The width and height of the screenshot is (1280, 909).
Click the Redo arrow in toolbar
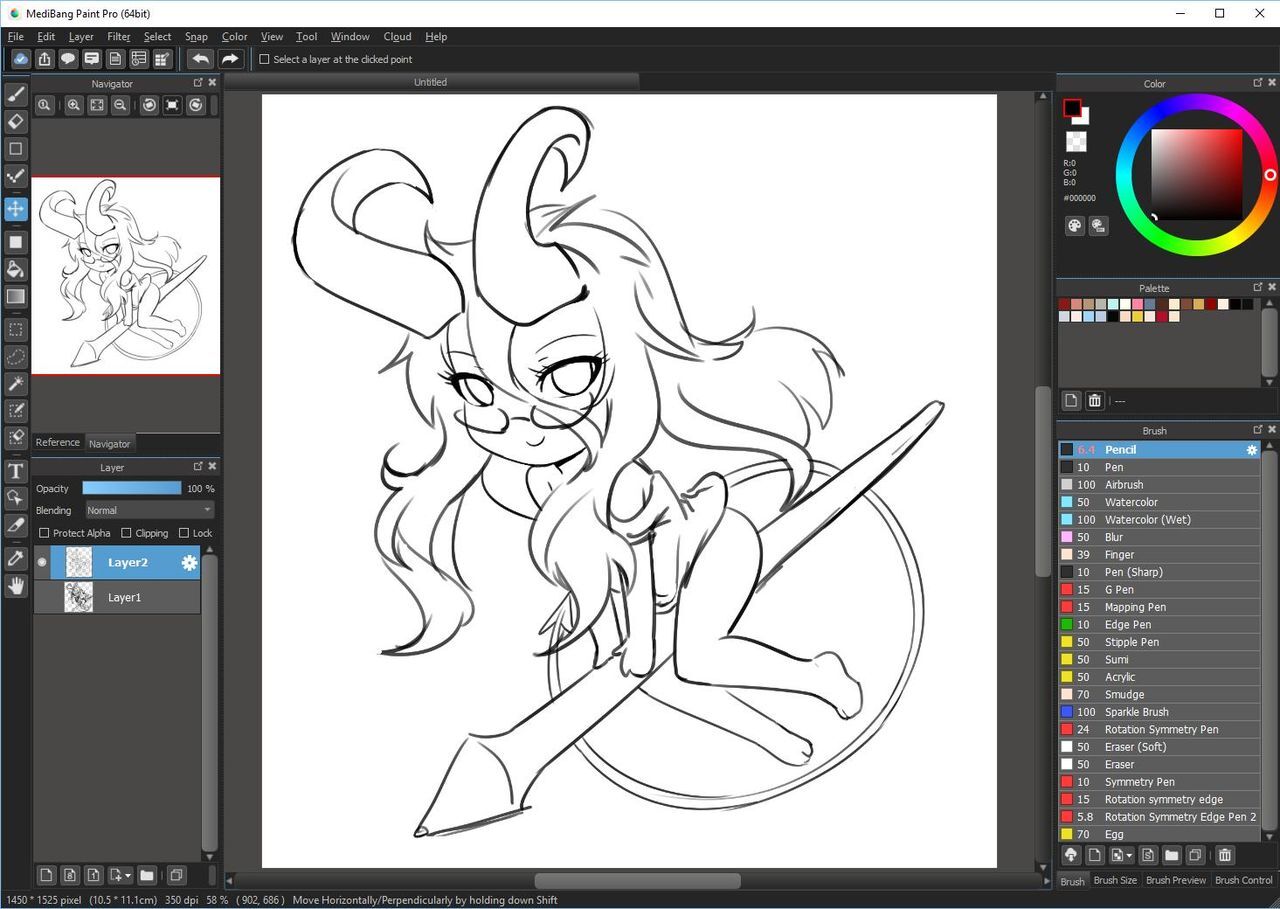(x=230, y=59)
